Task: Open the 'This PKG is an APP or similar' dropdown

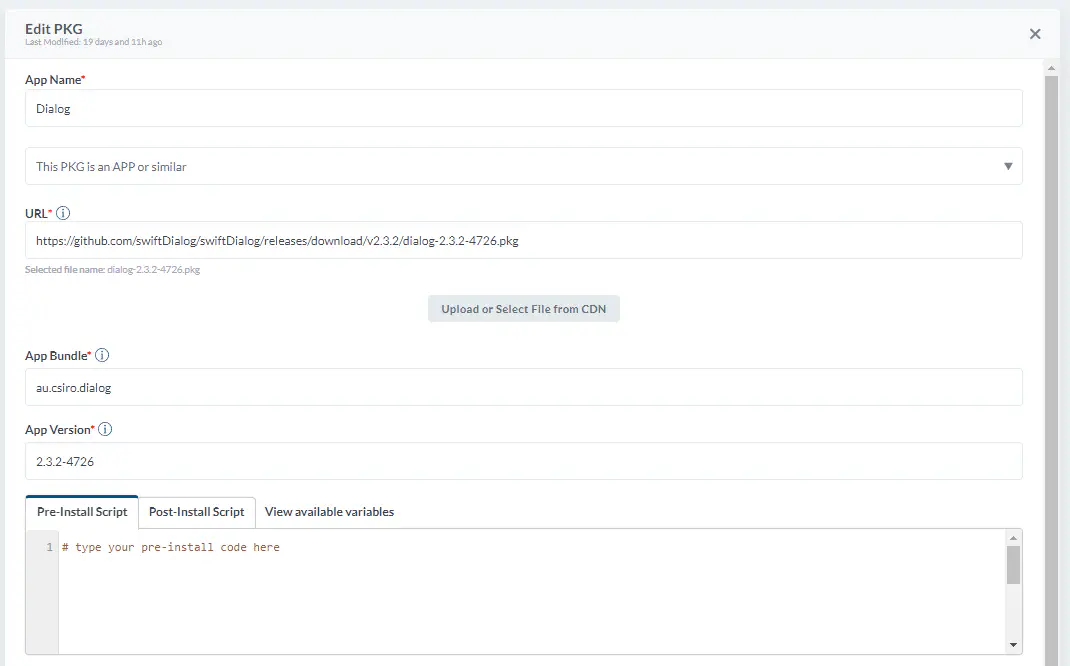Action: [x=523, y=167]
